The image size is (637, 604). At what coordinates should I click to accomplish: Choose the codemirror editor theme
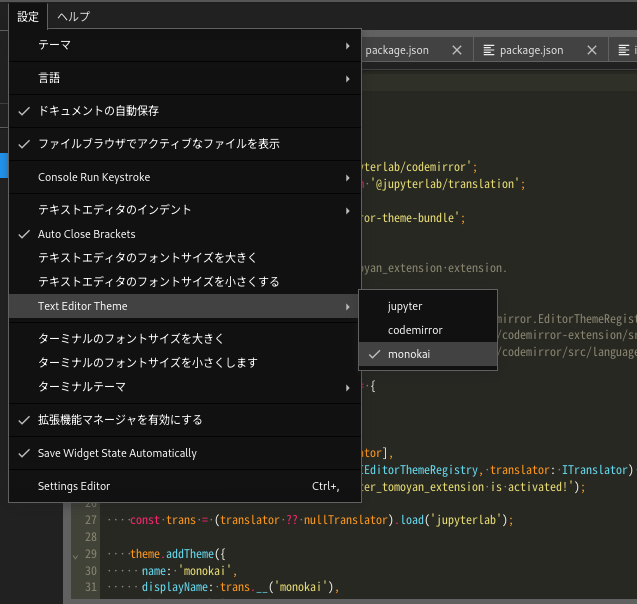point(415,330)
